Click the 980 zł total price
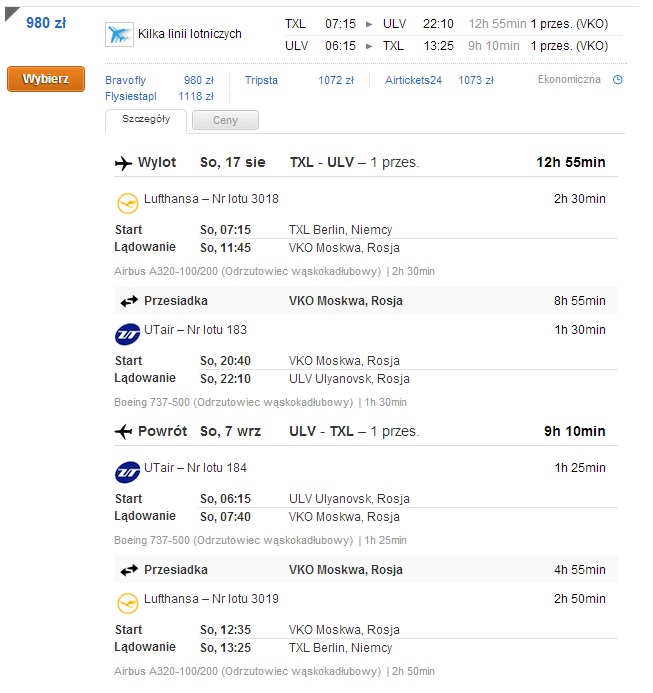The width and height of the screenshot is (653, 693). [x=46, y=23]
